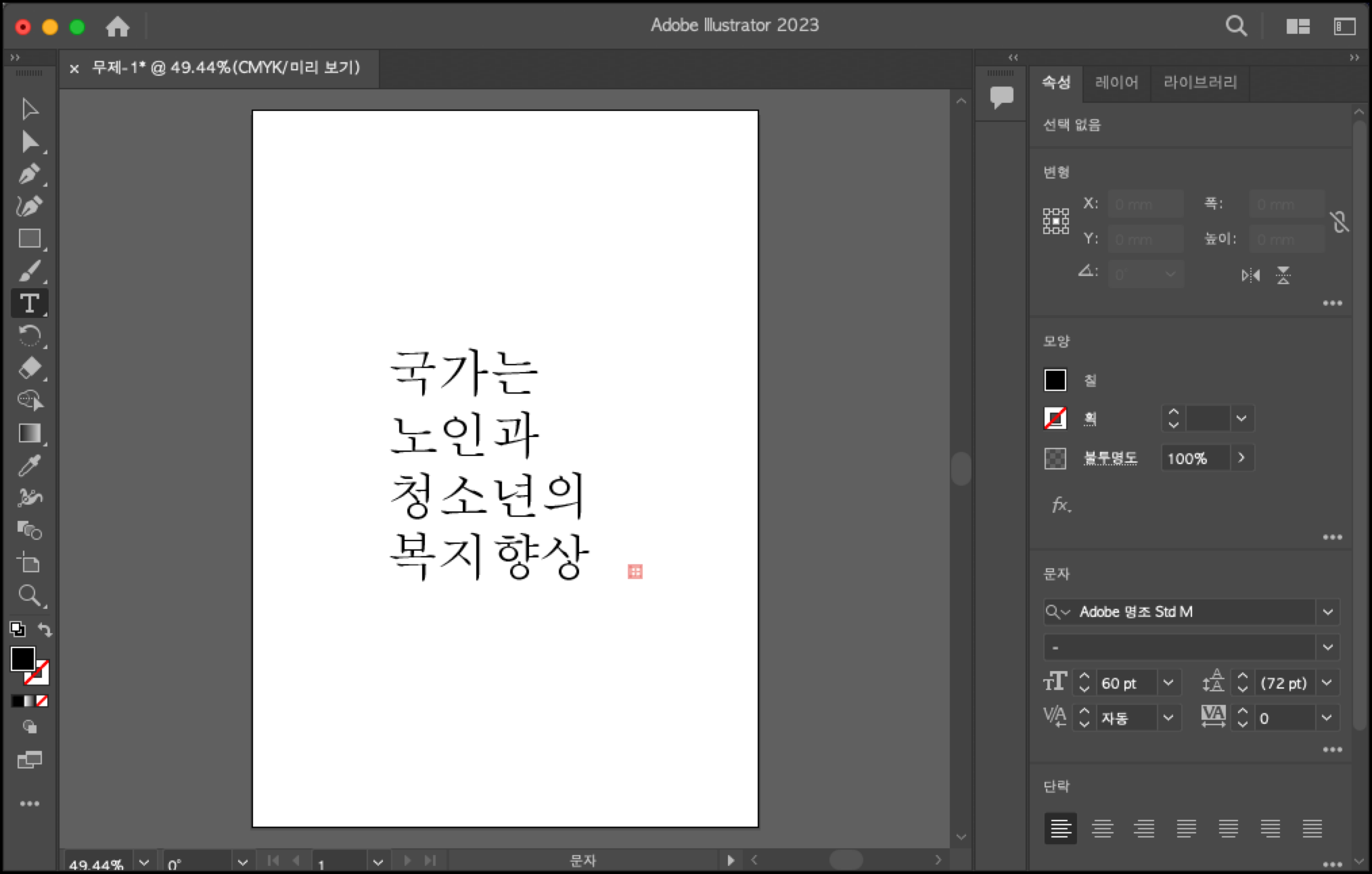Select the Rotate tool
This screenshot has height=874, width=1372.
coord(30,336)
